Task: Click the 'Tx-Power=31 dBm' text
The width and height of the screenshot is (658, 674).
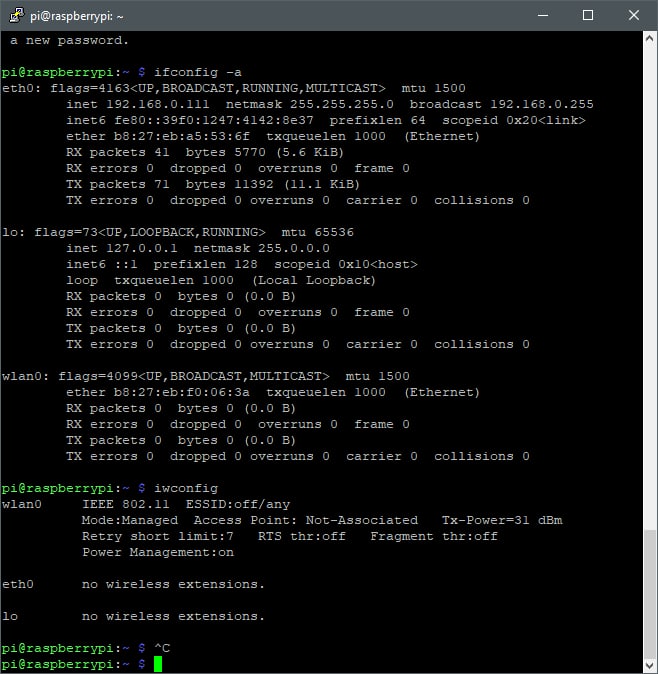Action: pyautogui.click(x=502, y=520)
